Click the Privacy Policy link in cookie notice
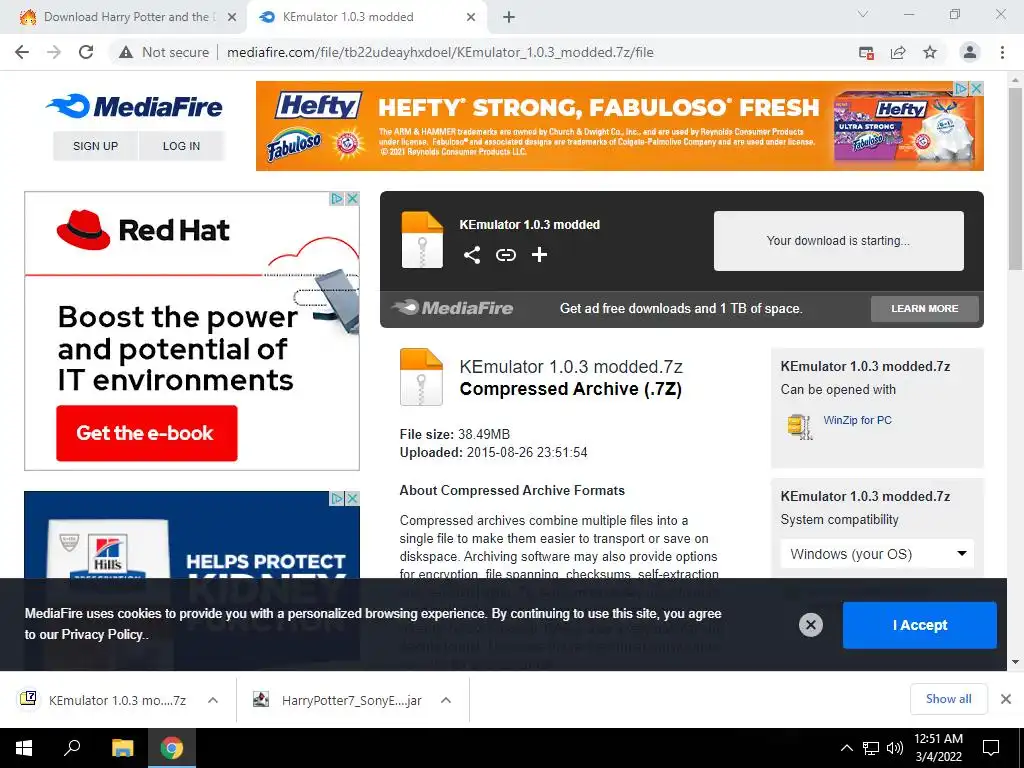Screen dimensions: 1024x768 click(x=102, y=634)
